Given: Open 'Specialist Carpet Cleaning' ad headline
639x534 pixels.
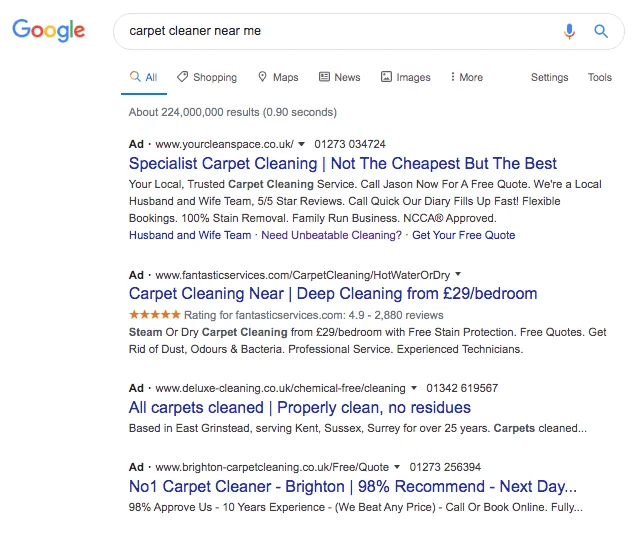Looking at the screenshot, I should (343, 163).
